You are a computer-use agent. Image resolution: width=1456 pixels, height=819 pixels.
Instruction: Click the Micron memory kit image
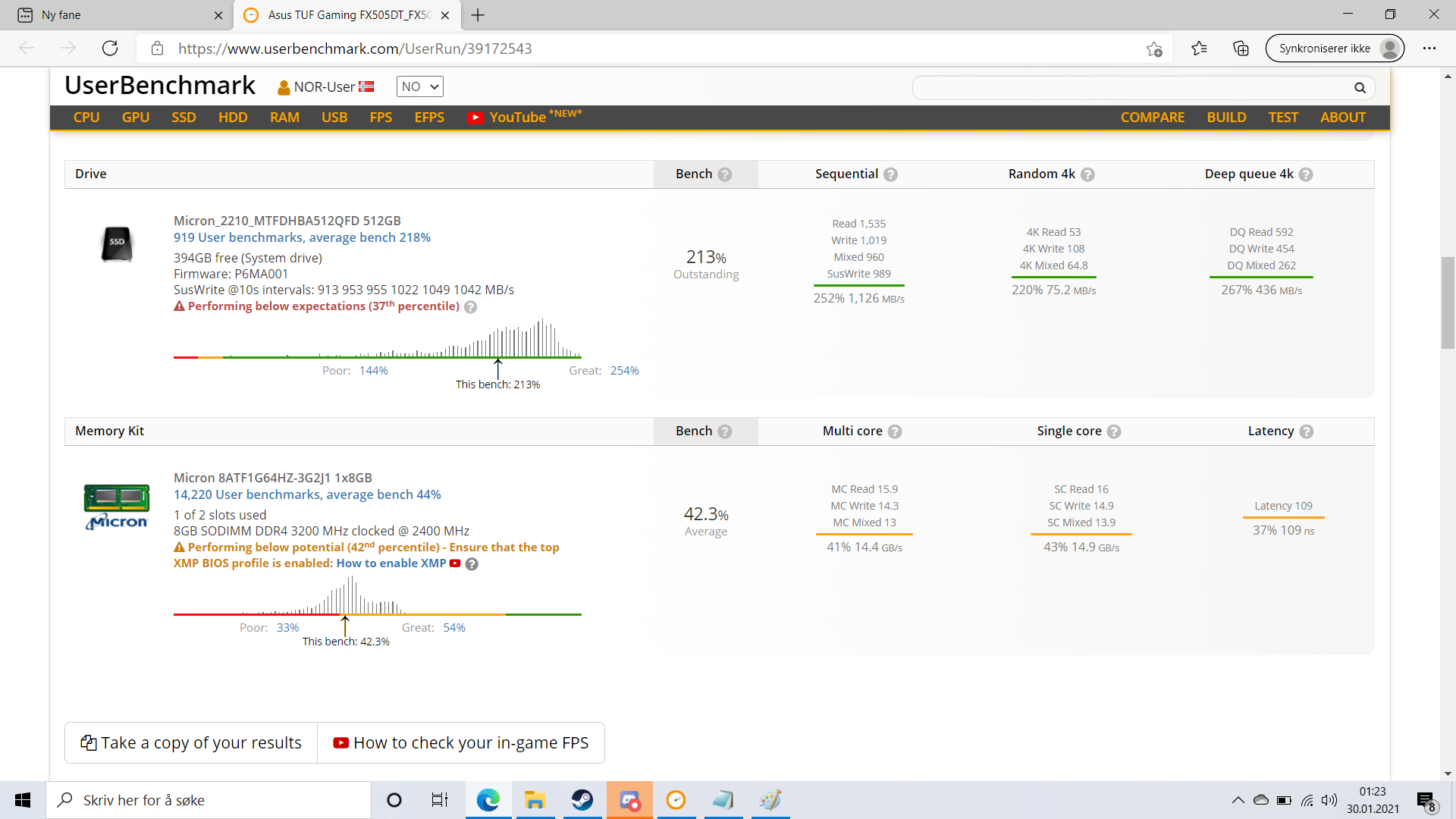tap(117, 507)
